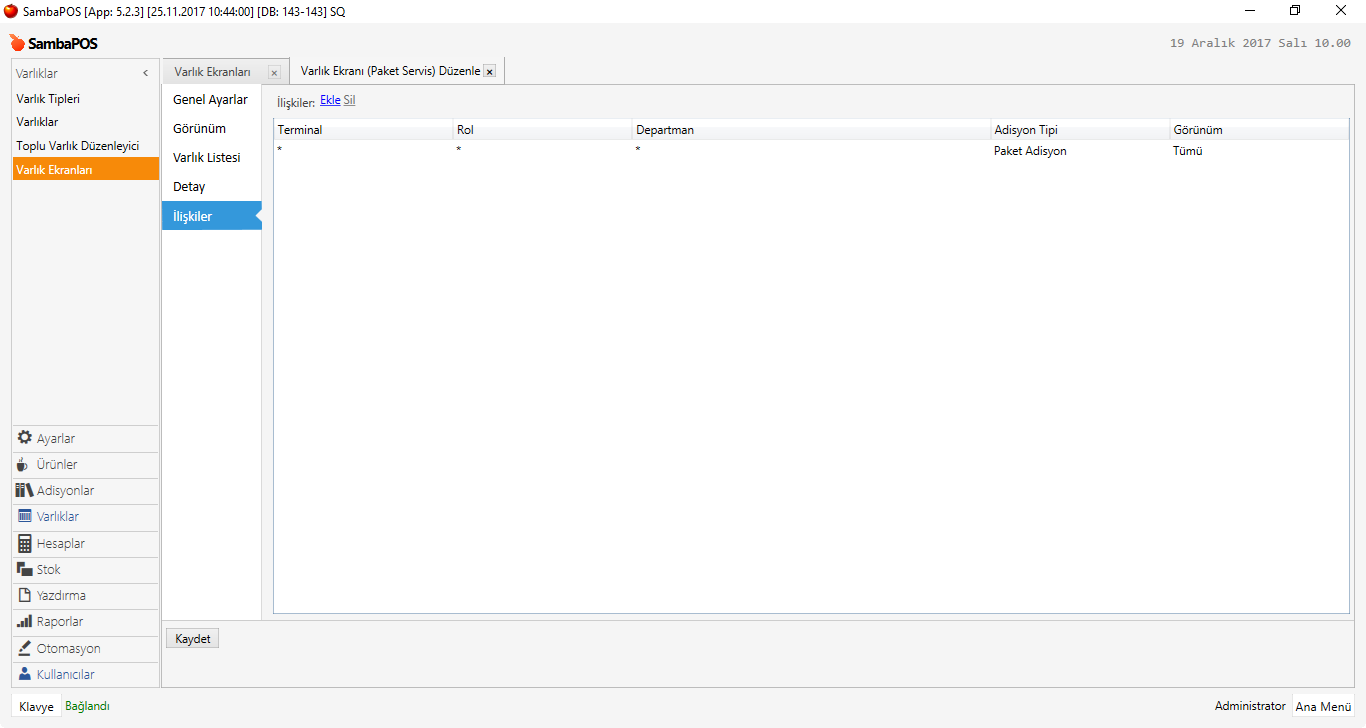1366x728 pixels.
Task: Open the Genel Ayarlar section
Action: [210, 100]
